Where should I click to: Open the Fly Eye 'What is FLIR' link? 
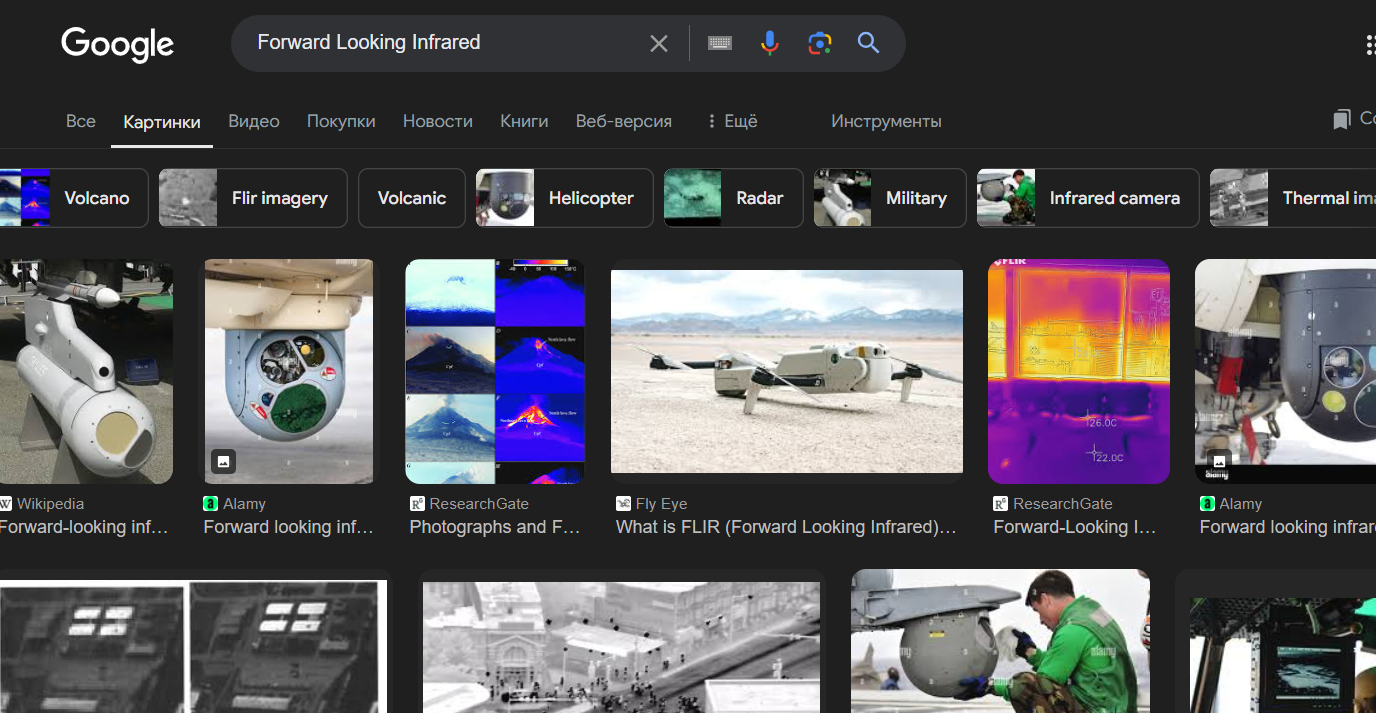tap(785, 527)
